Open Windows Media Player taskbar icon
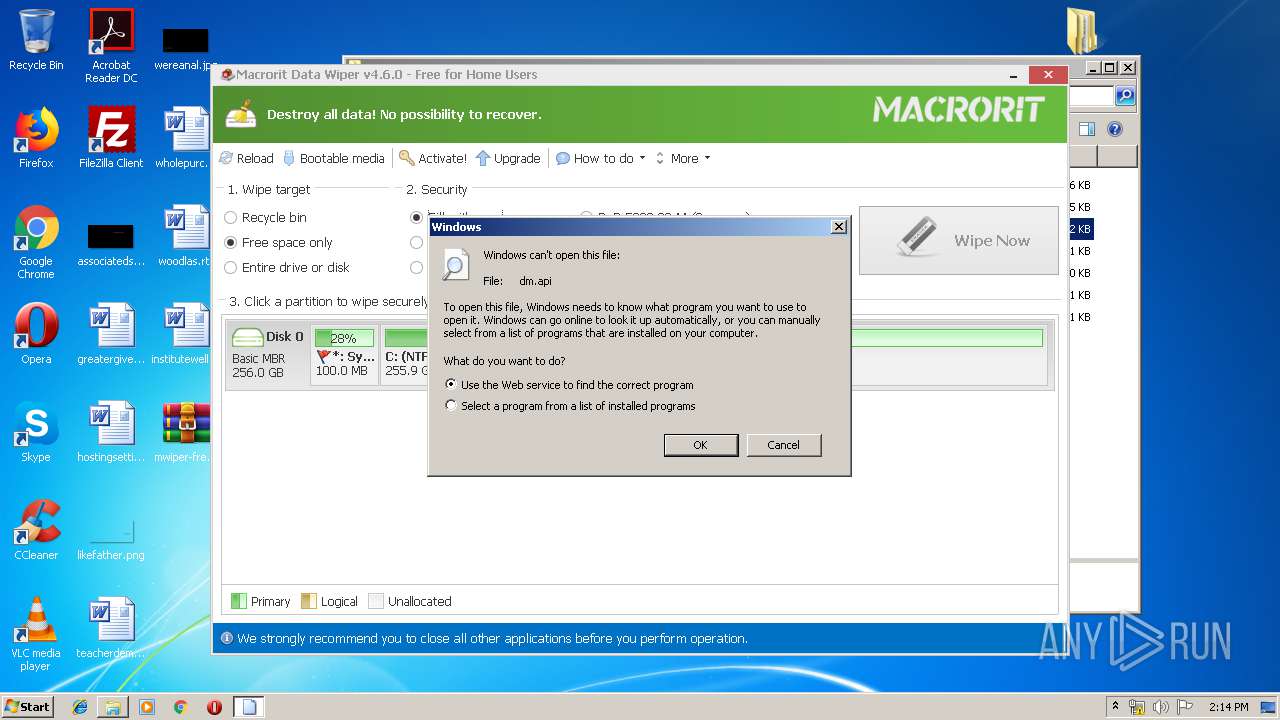 pos(147,707)
